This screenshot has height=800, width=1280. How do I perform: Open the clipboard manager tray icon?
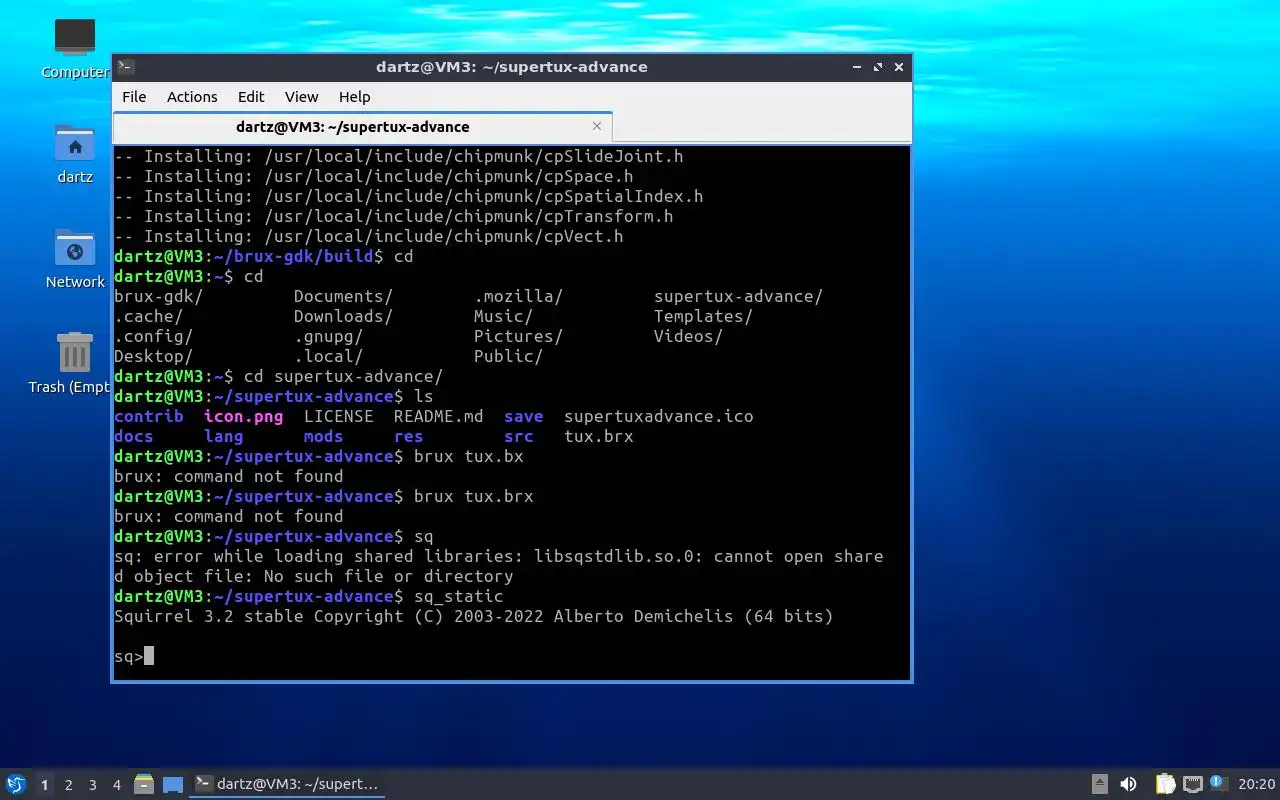(1165, 785)
